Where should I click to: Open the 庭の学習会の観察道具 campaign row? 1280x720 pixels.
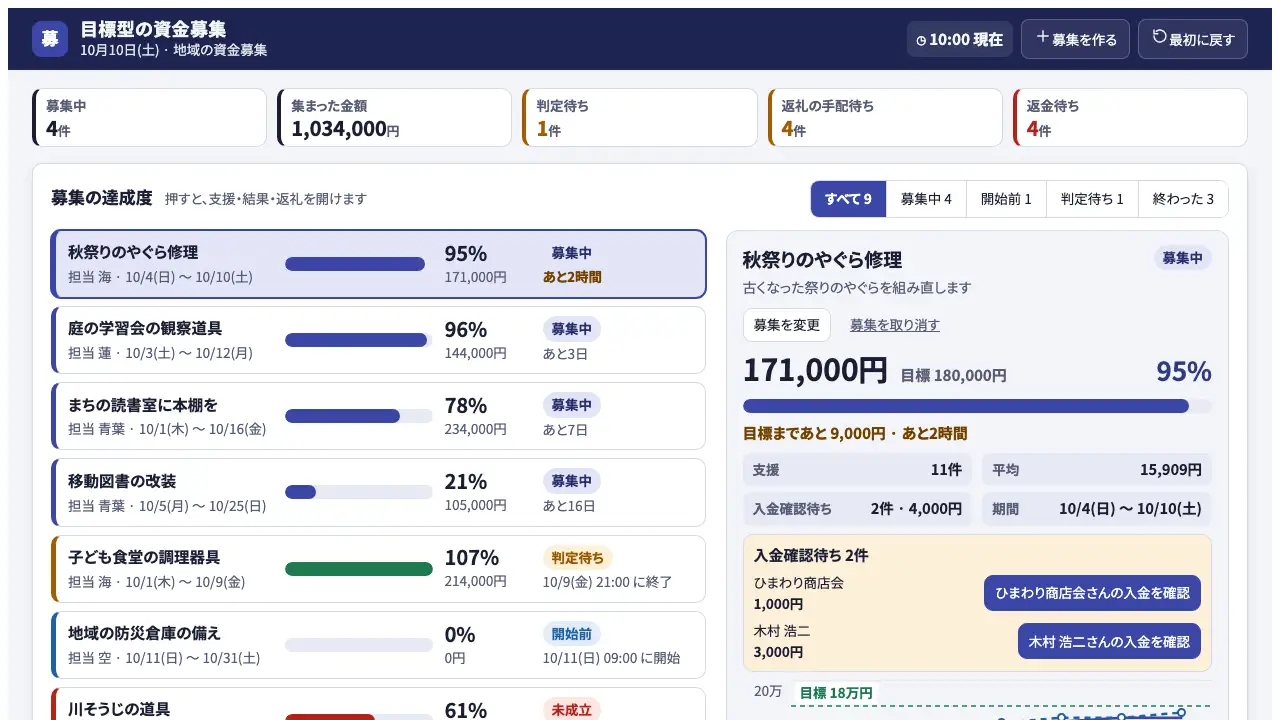point(379,340)
